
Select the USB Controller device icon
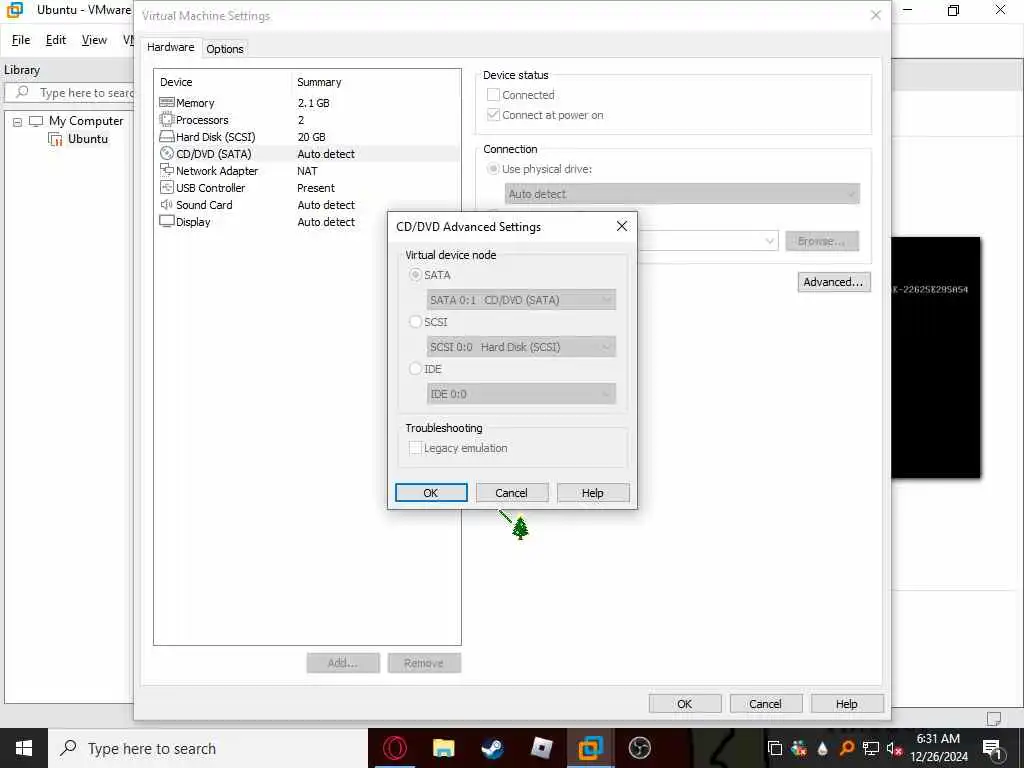(x=167, y=187)
